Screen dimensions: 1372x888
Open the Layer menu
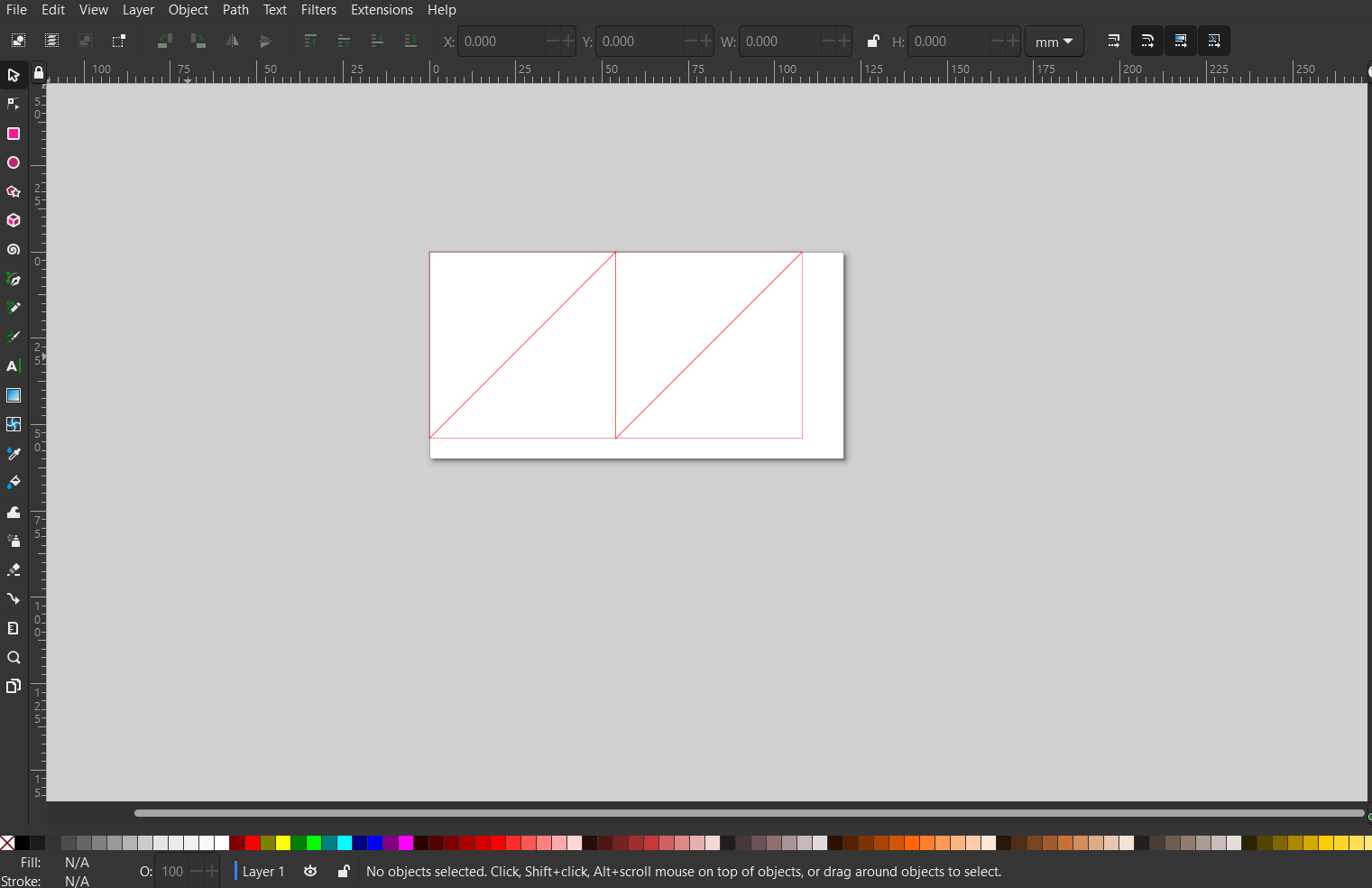138,10
